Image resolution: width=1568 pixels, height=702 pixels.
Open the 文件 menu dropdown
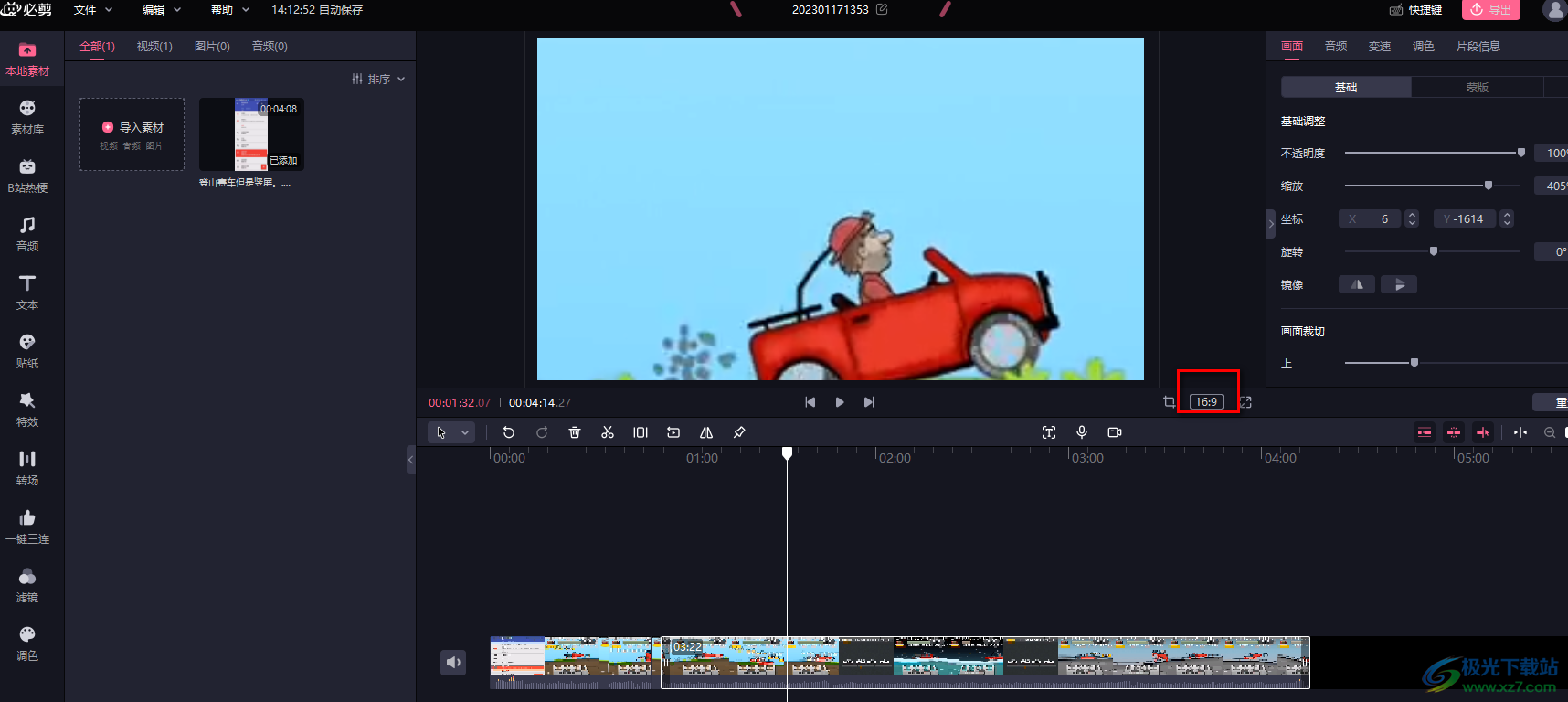93,9
